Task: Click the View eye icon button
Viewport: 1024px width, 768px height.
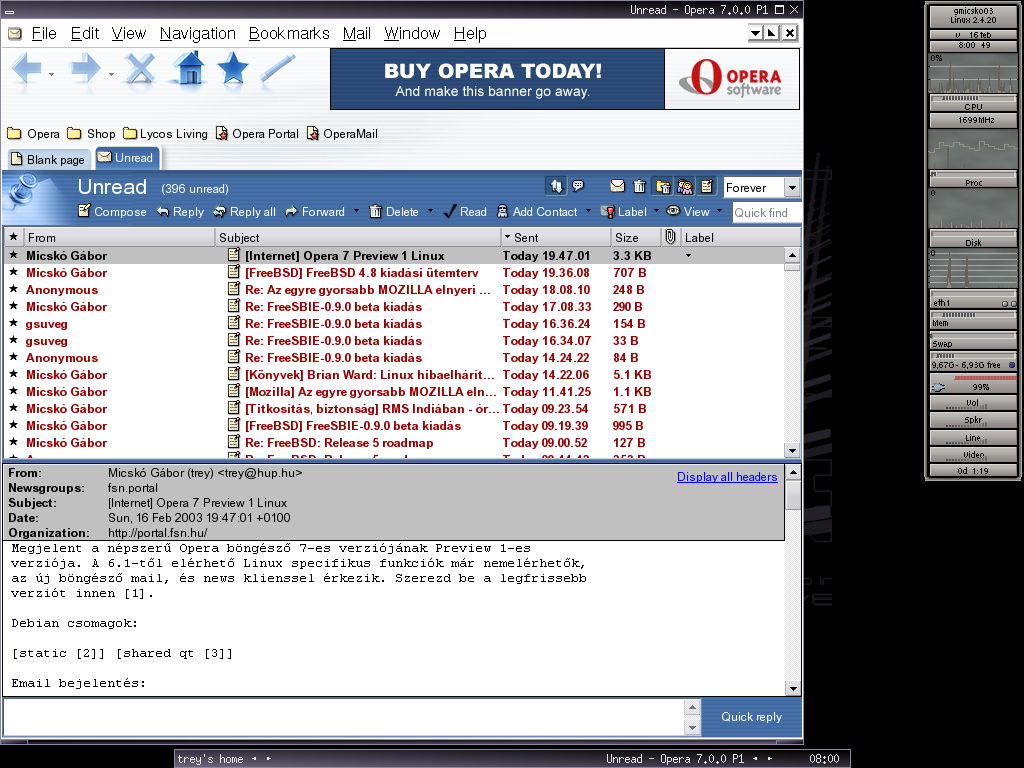Action: 688,212
